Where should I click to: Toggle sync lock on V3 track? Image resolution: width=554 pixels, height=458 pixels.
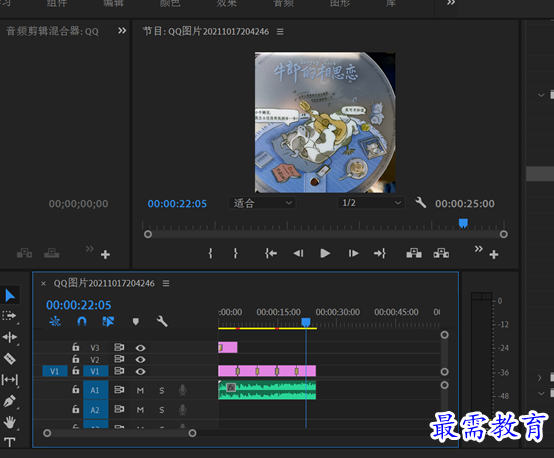(119, 347)
